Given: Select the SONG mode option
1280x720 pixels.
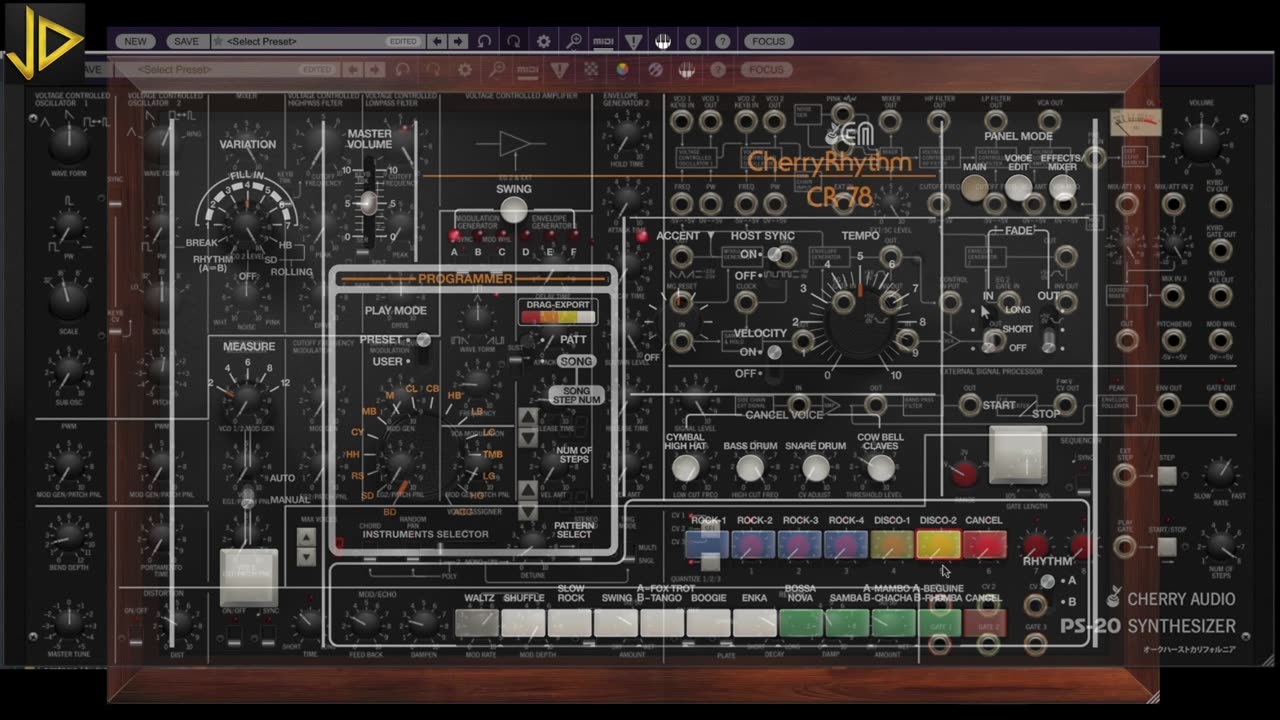Looking at the screenshot, I should (576, 361).
